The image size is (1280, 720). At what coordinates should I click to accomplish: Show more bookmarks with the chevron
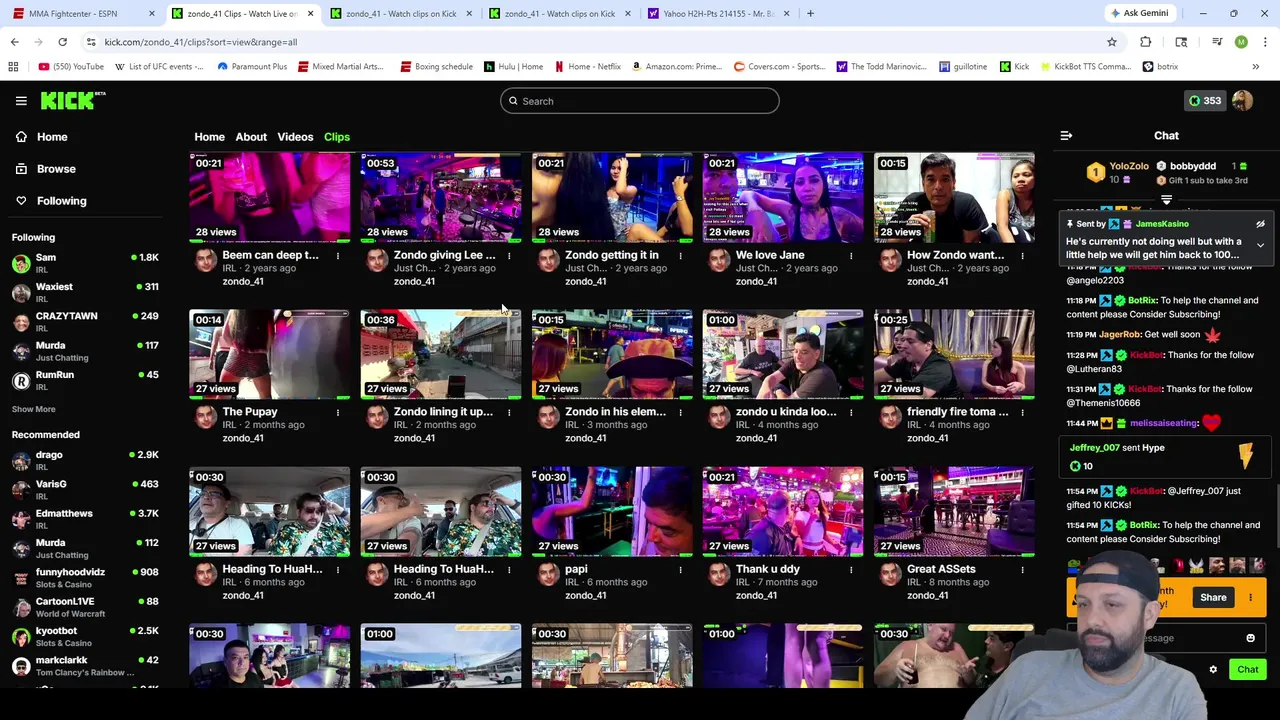point(1255,67)
